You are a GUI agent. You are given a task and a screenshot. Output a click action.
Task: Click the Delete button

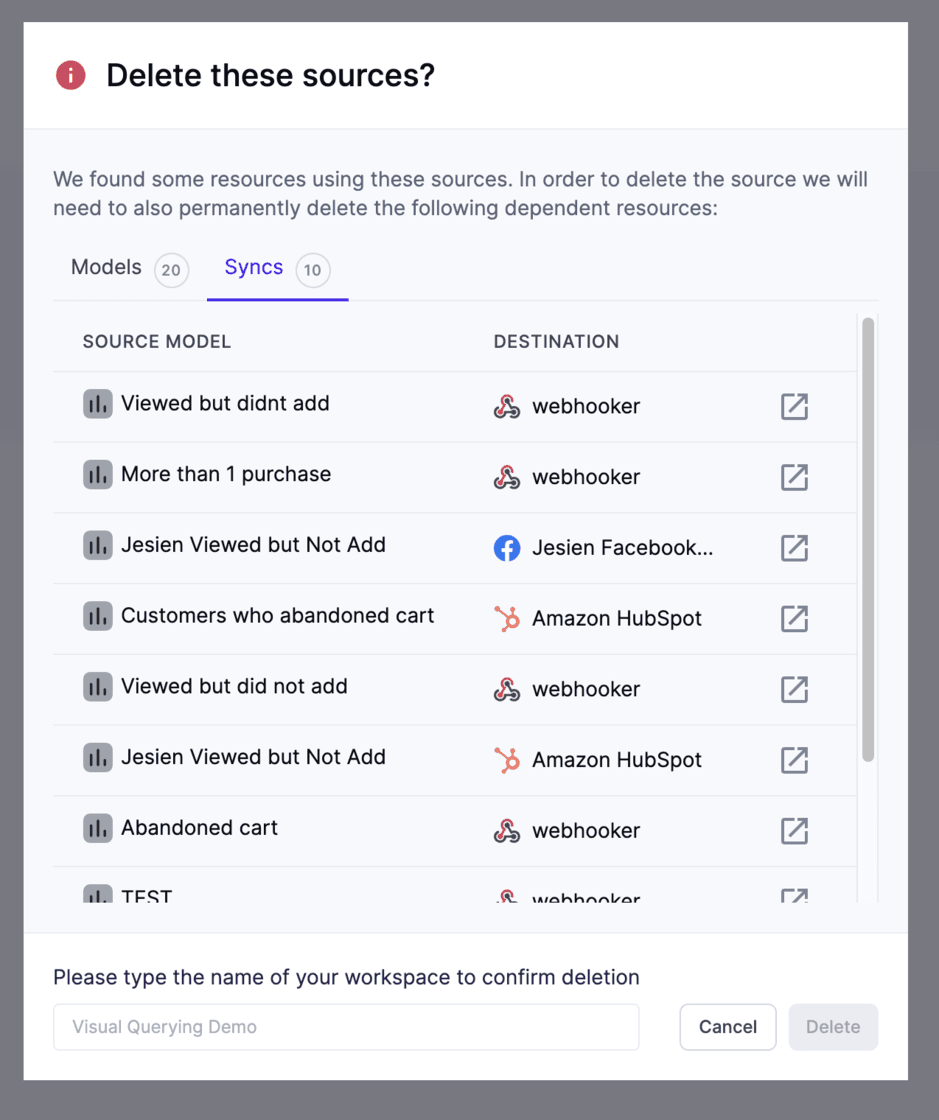(833, 1027)
